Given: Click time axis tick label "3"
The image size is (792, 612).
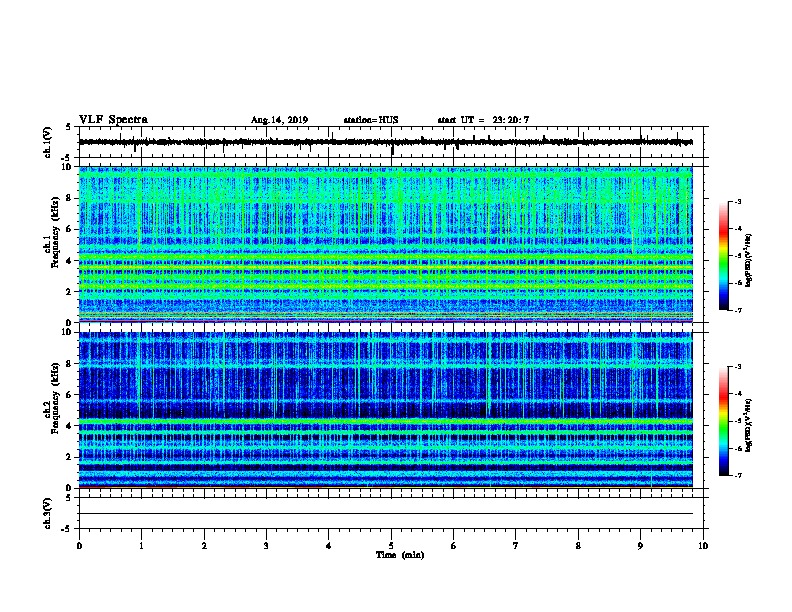Looking at the screenshot, I should point(266,545).
